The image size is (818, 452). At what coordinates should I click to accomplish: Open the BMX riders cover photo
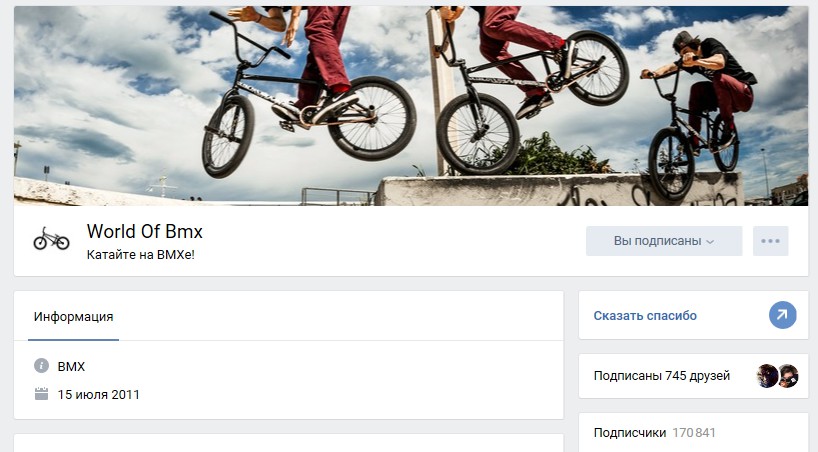[411, 105]
